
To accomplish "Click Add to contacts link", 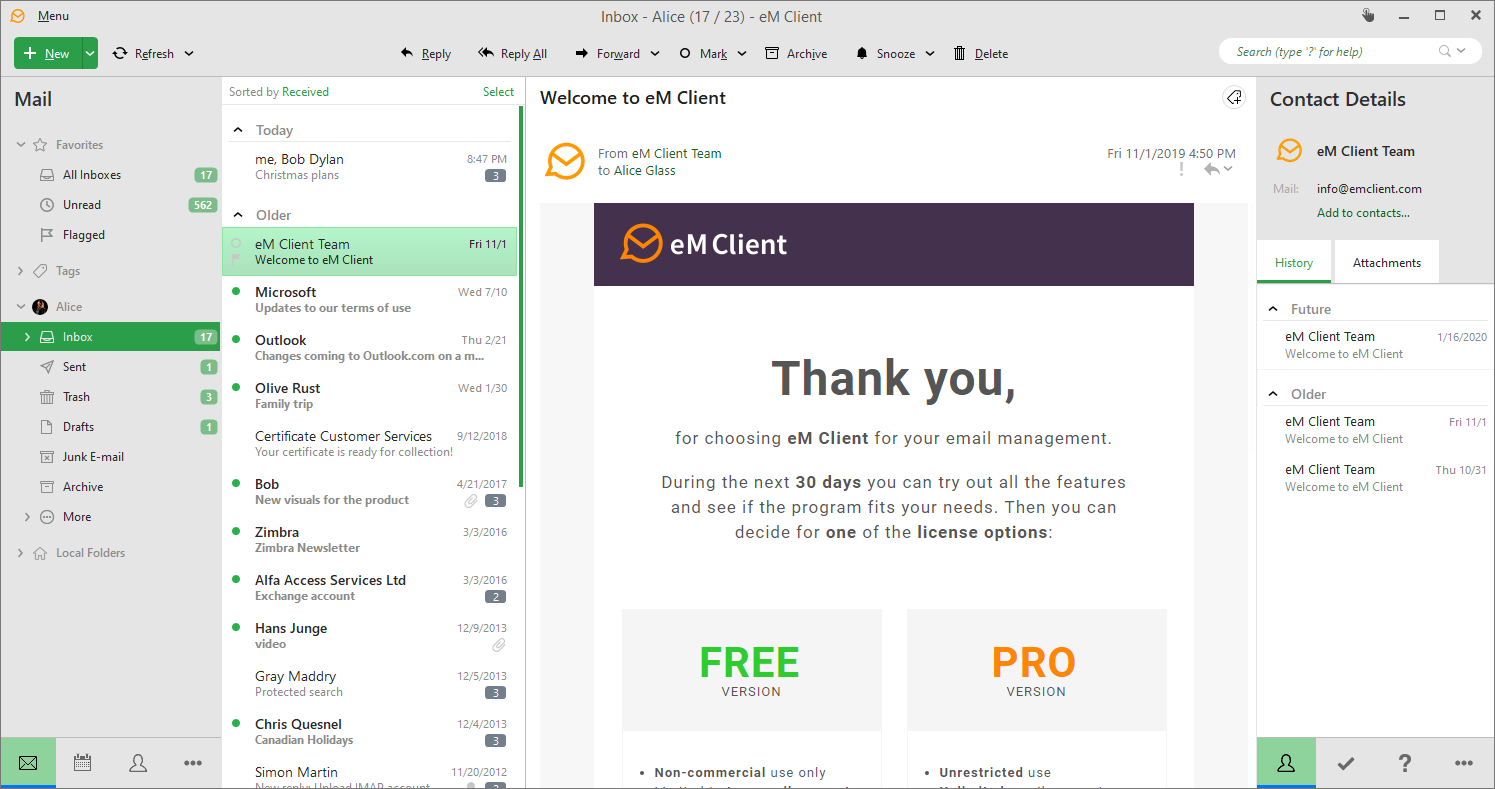I will coord(1363,213).
